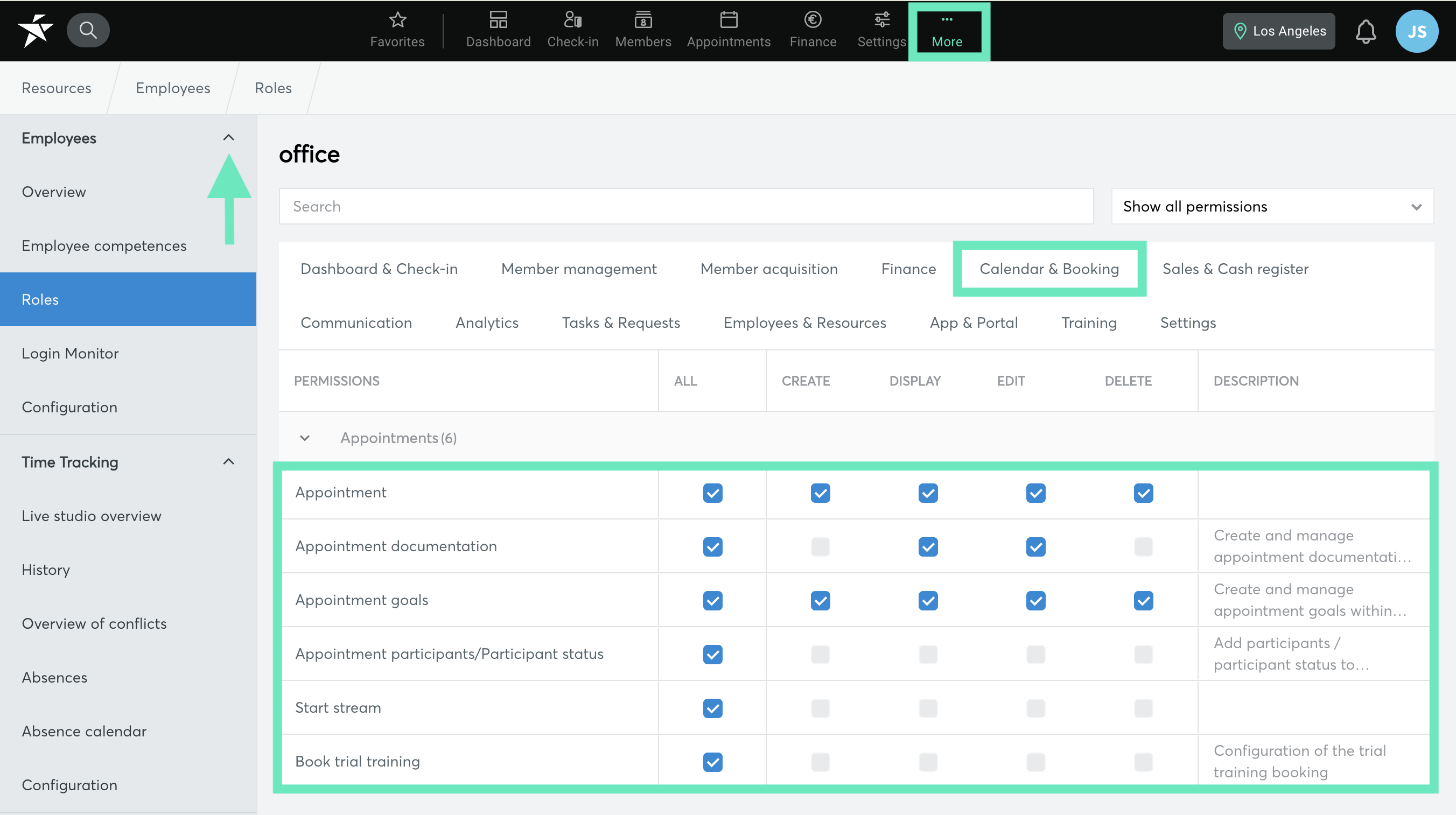Open Configuration under Time Tracking

128,784
